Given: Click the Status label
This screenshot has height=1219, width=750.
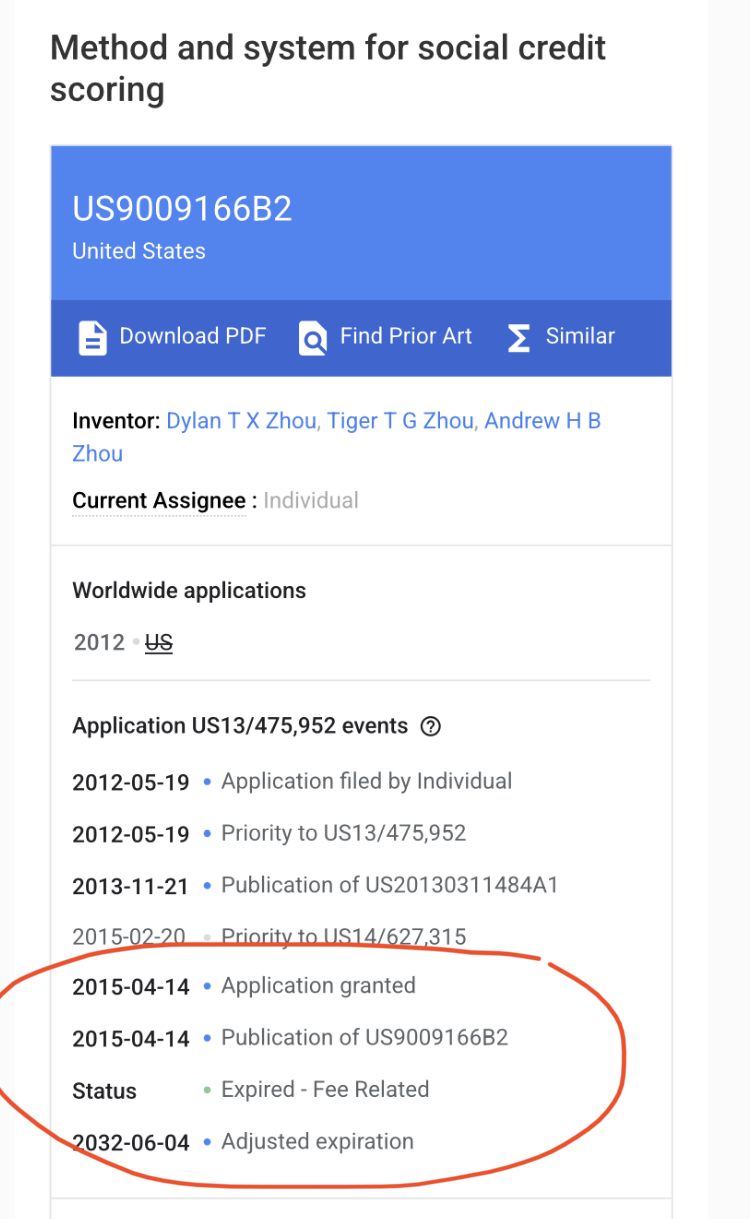Looking at the screenshot, I should [104, 1091].
